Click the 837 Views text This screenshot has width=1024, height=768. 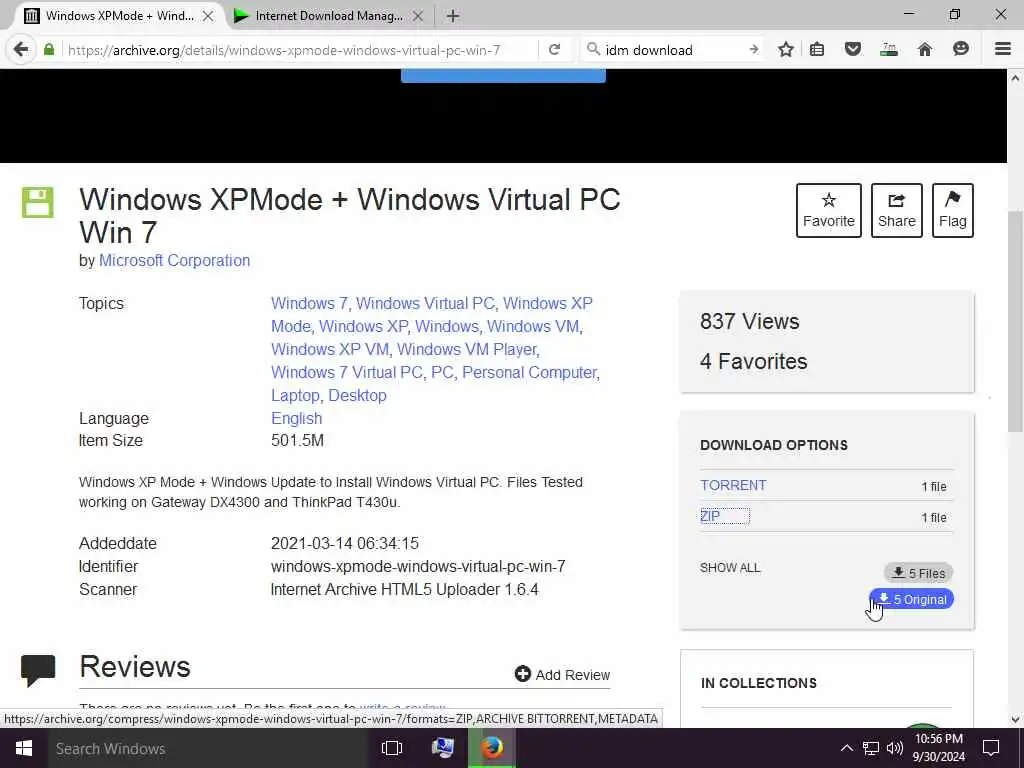click(x=750, y=321)
